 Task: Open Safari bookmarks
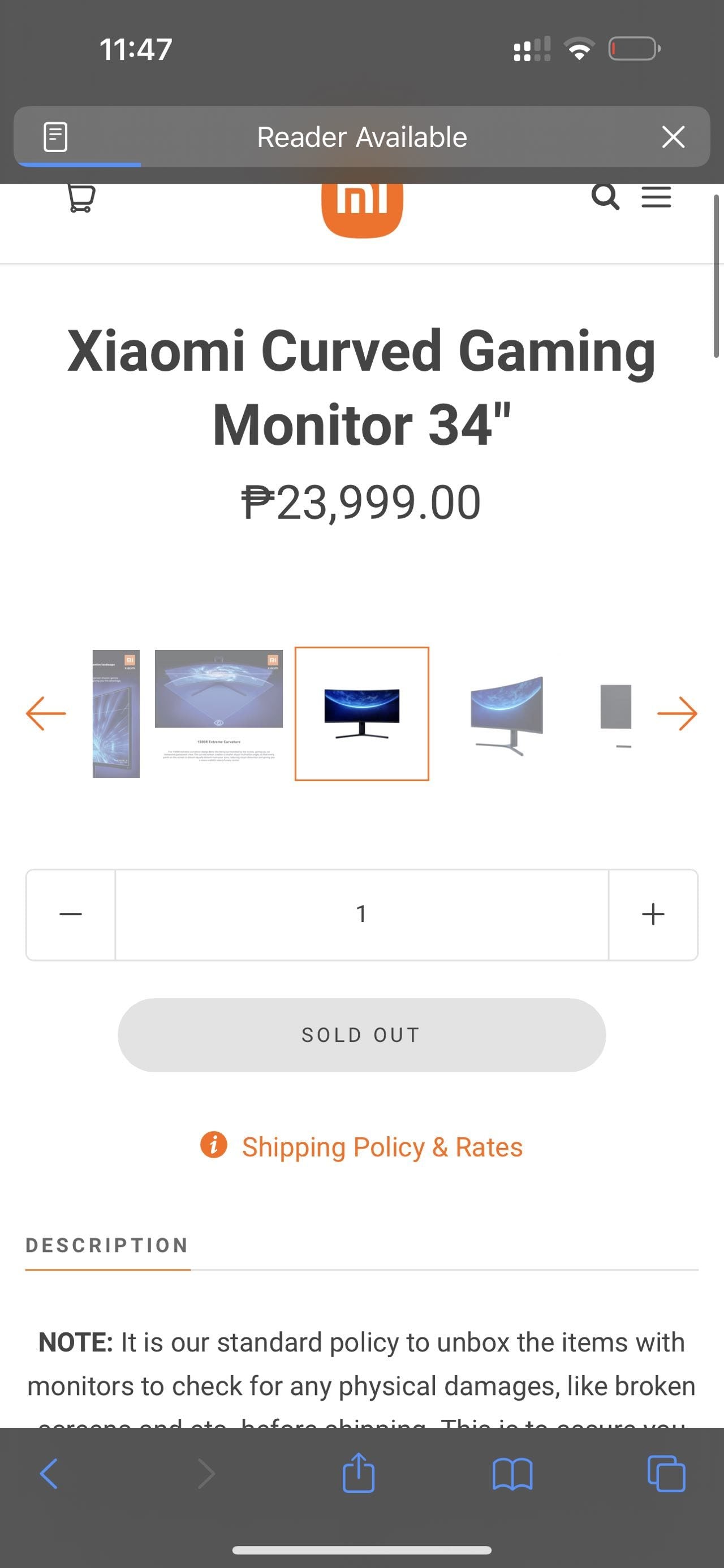pos(512,1474)
